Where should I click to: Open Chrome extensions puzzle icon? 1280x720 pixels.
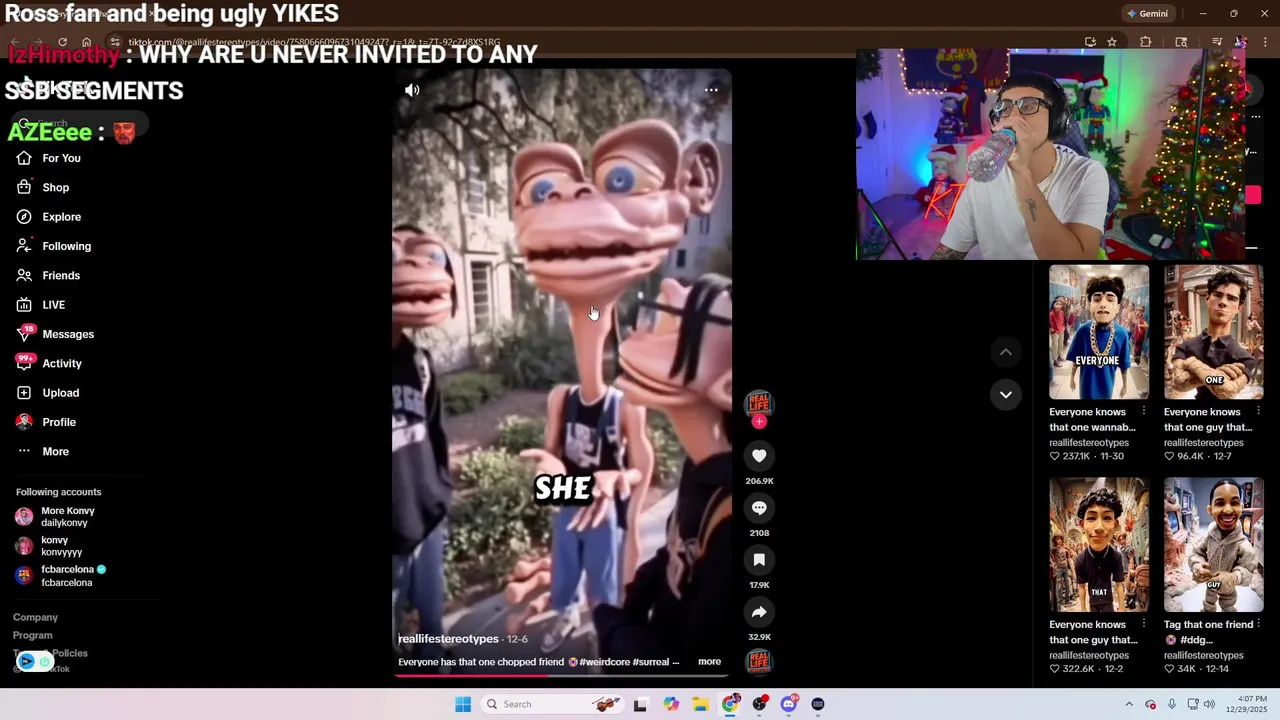(x=1146, y=42)
